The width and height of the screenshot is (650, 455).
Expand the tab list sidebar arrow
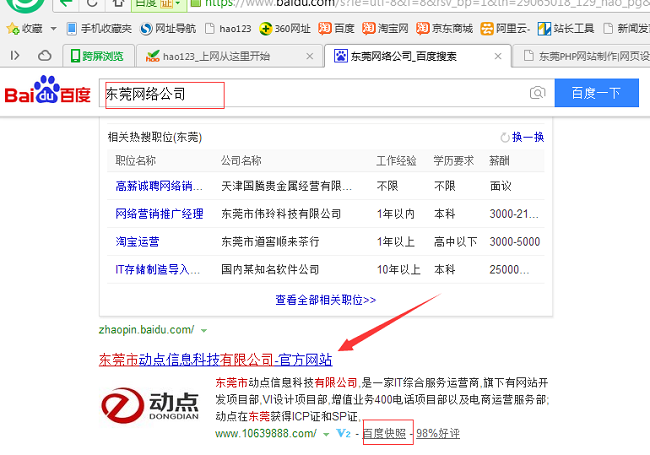pos(15,55)
